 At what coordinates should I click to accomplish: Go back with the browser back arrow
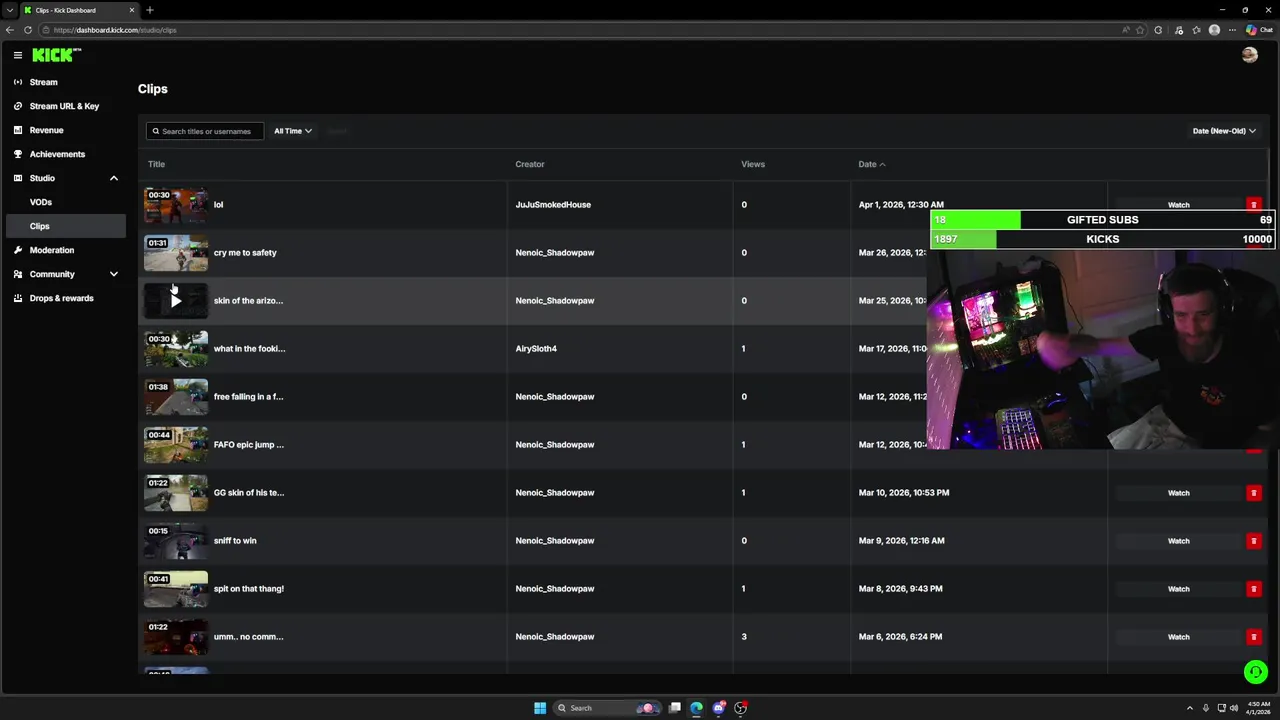click(x=10, y=30)
